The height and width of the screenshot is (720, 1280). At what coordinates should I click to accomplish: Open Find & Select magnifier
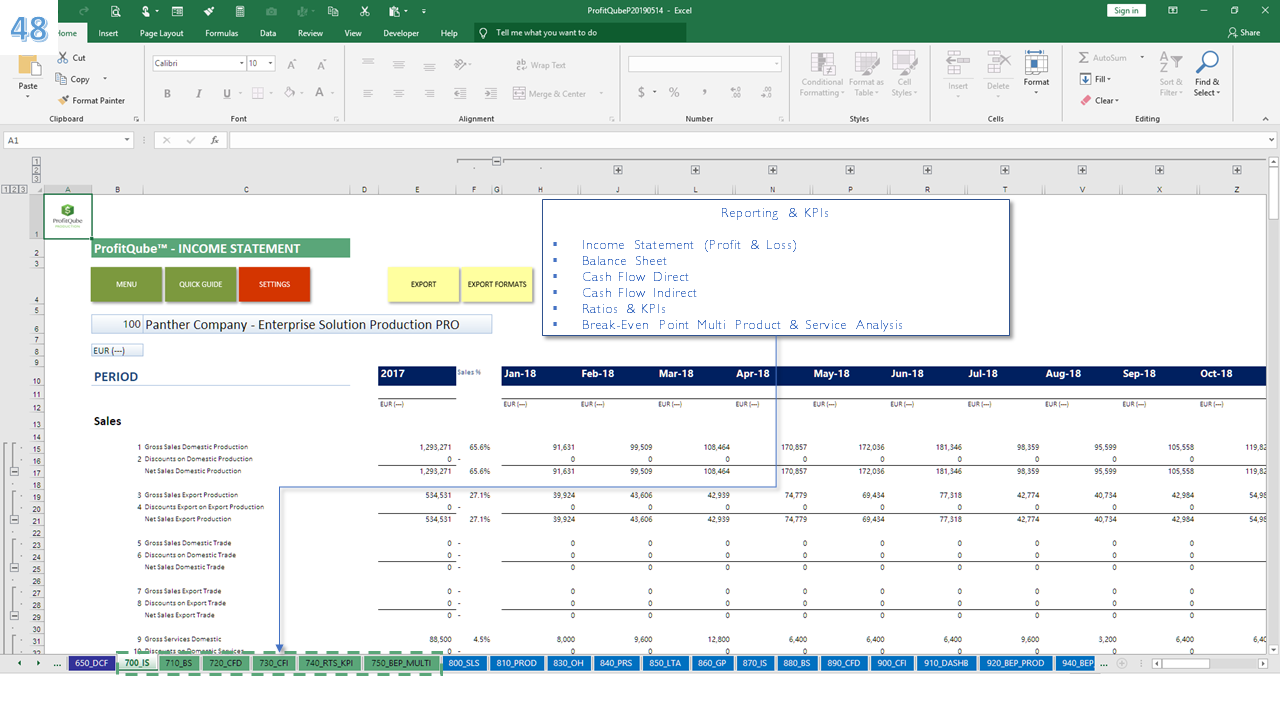click(x=1207, y=75)
